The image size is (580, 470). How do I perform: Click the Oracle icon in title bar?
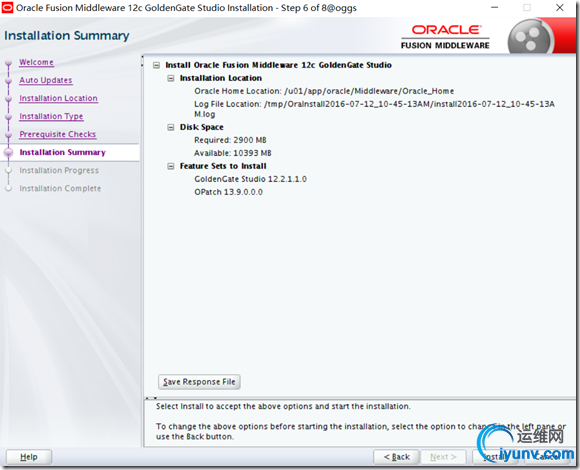coord(7,8)
